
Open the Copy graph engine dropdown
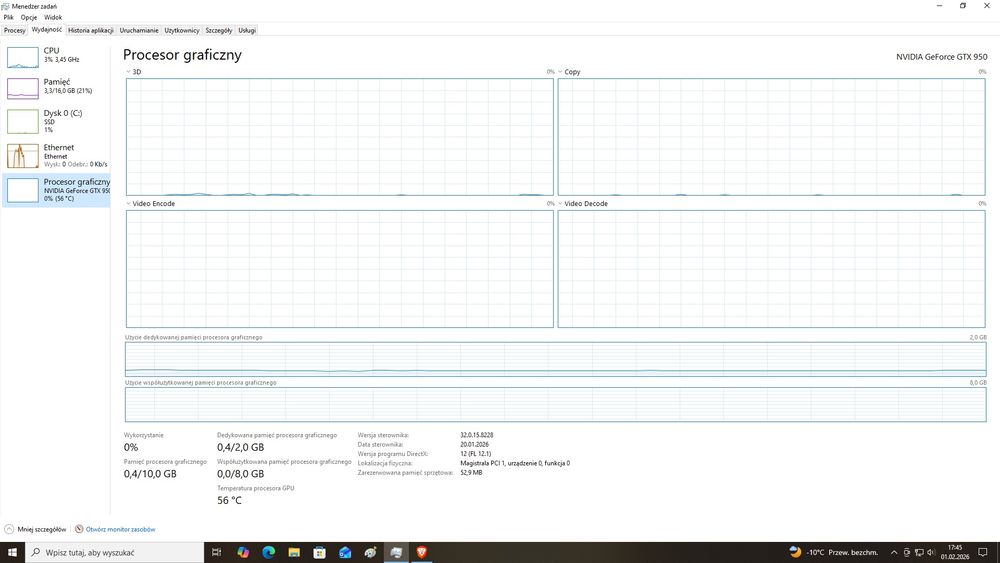pyautogui.click(x=560, y=72)
